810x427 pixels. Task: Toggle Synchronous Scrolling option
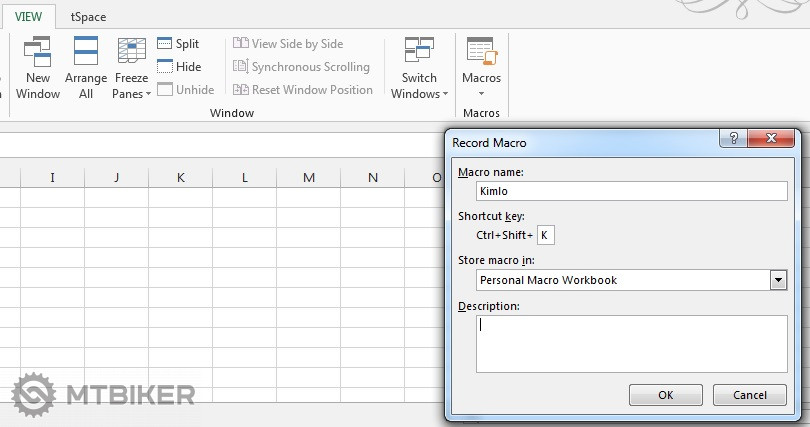pos(301,67)
